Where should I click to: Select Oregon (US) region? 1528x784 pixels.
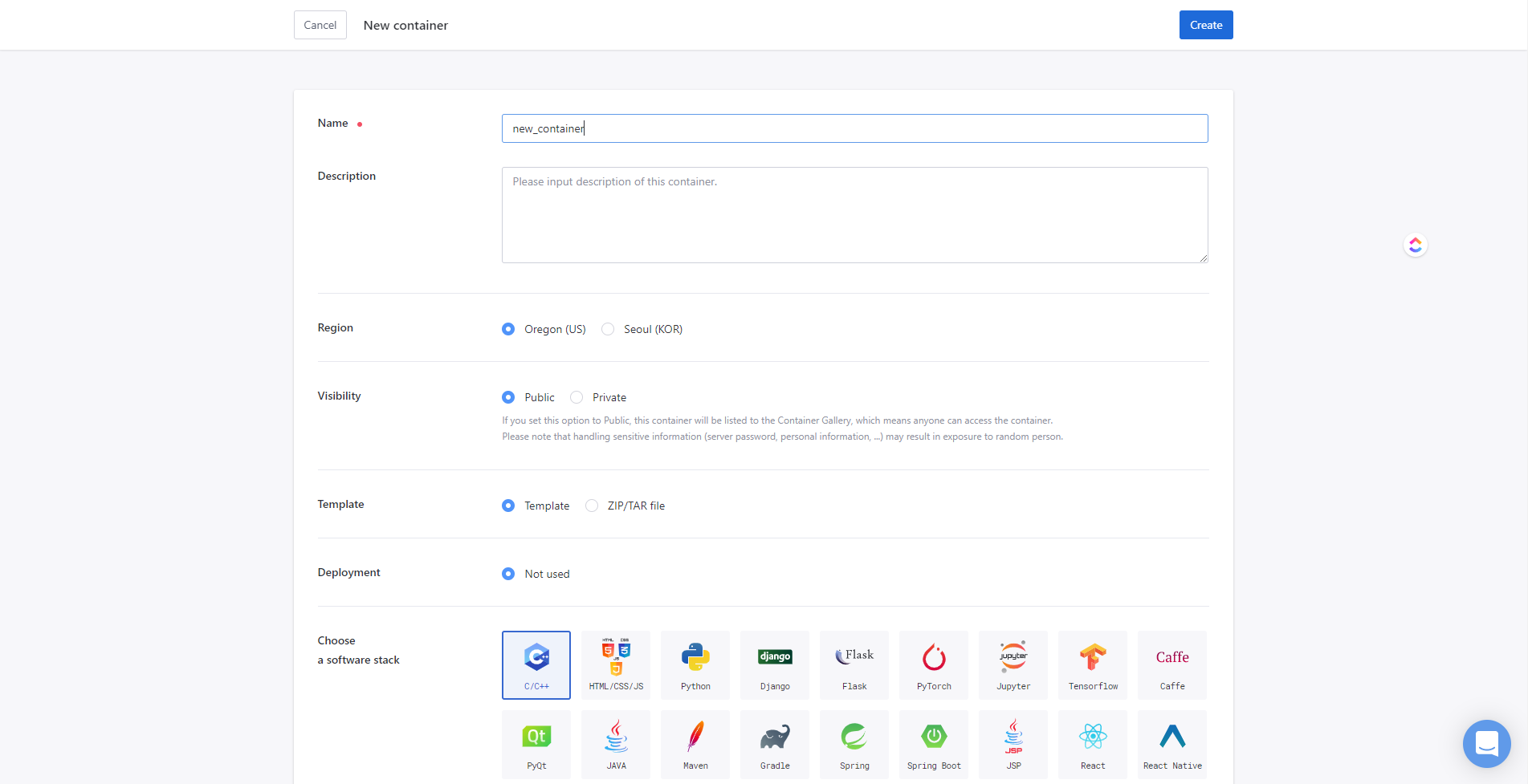click(508, 329)
